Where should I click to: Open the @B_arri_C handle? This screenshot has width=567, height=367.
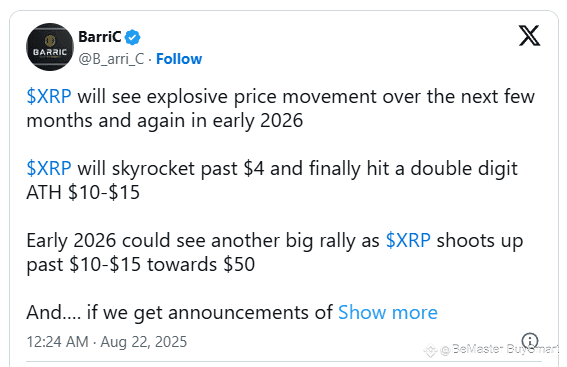pyautogui.click(x=111, y=59)
